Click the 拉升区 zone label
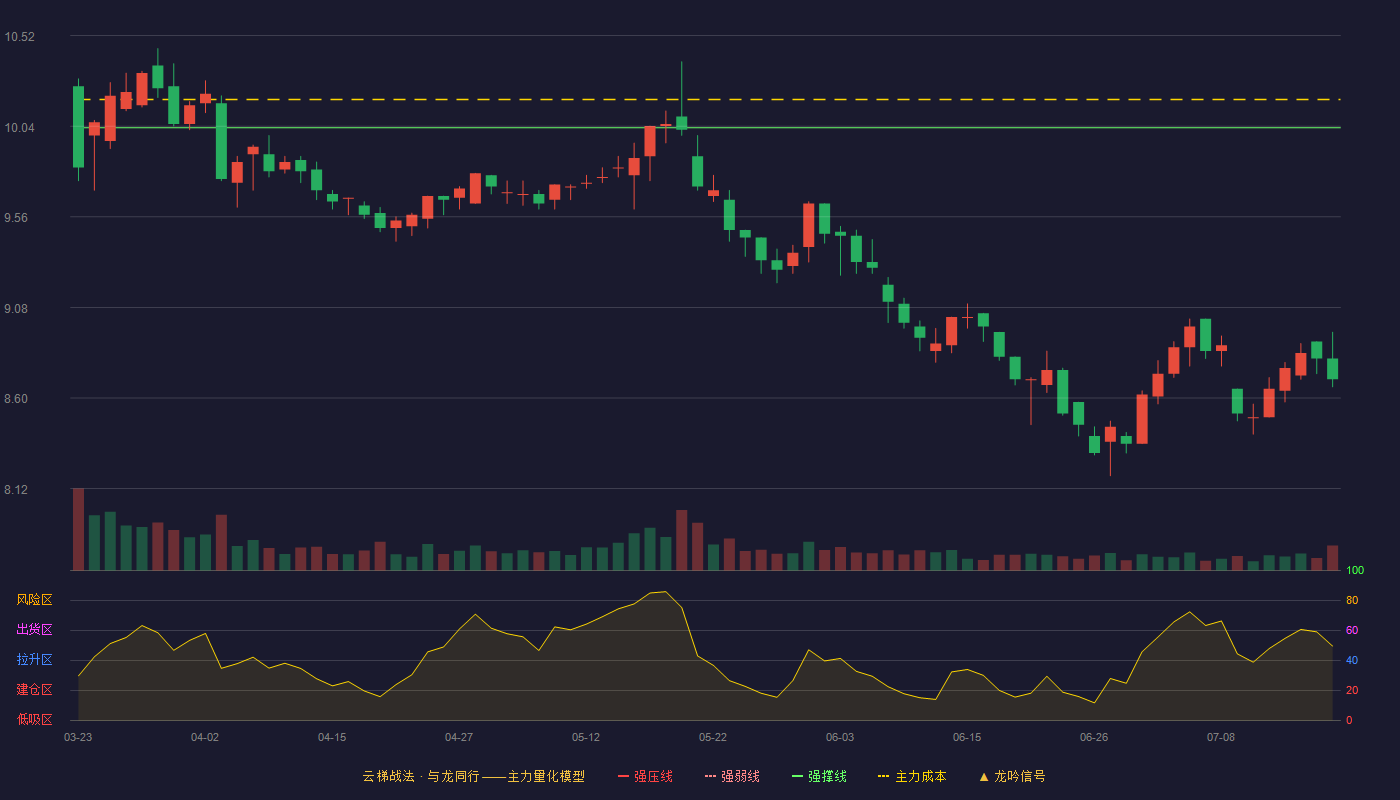This screenshot has width=1400, height=800. pyautogui.click(x=34, y=660)
